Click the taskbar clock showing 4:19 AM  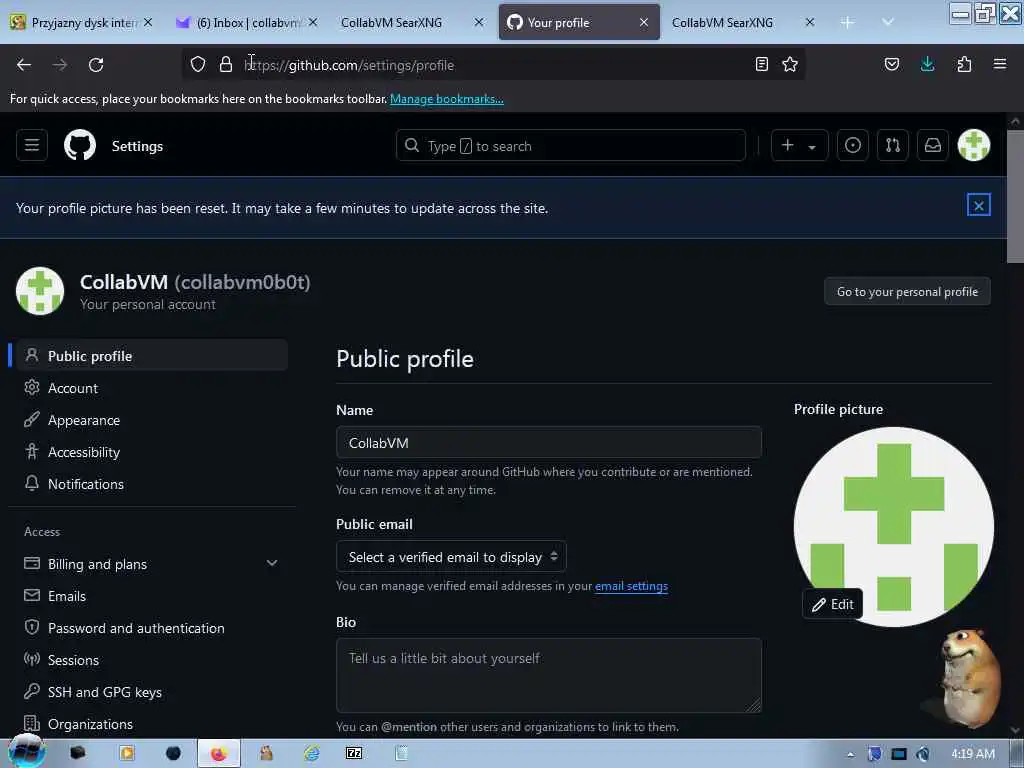[972, 754]
